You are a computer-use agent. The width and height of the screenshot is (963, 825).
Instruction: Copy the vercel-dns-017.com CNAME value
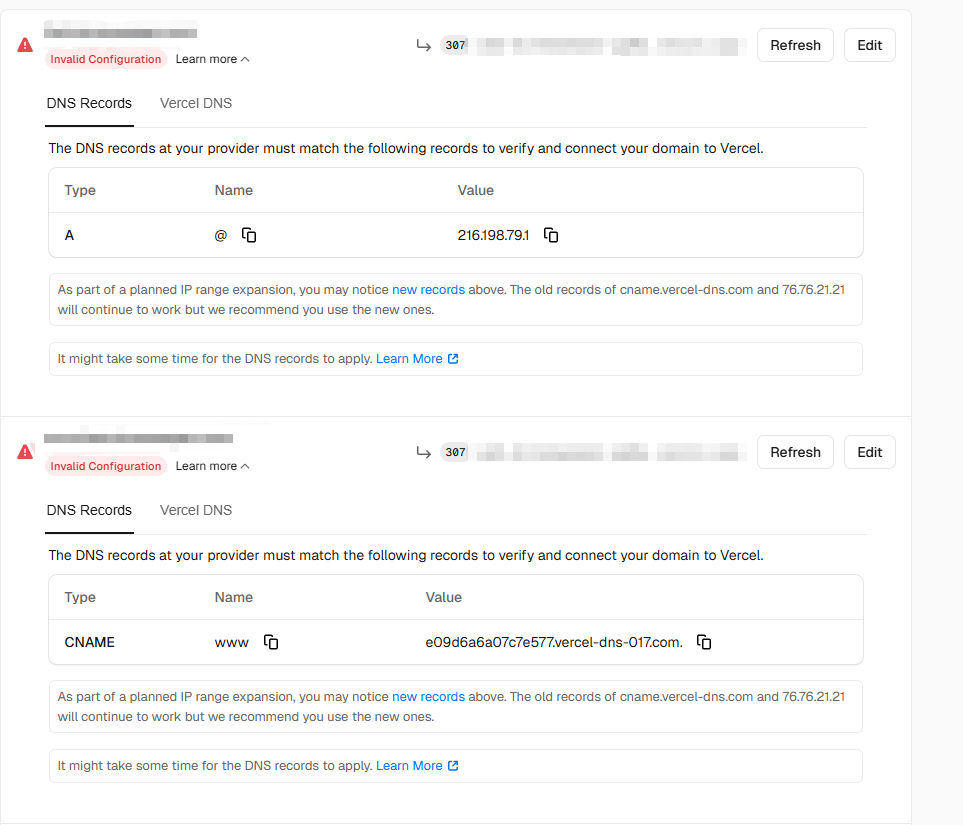(704, 642)
